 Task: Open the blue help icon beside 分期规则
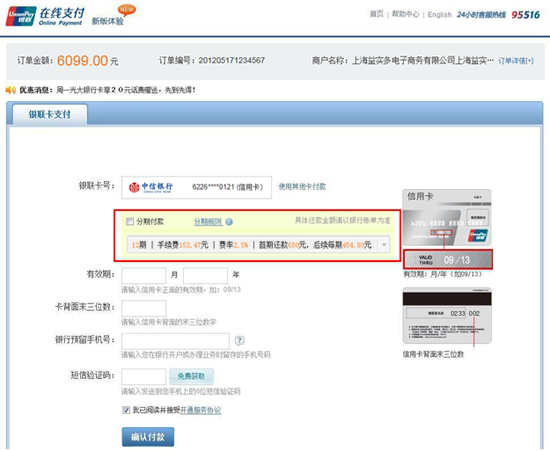click(x=229, y=222)
